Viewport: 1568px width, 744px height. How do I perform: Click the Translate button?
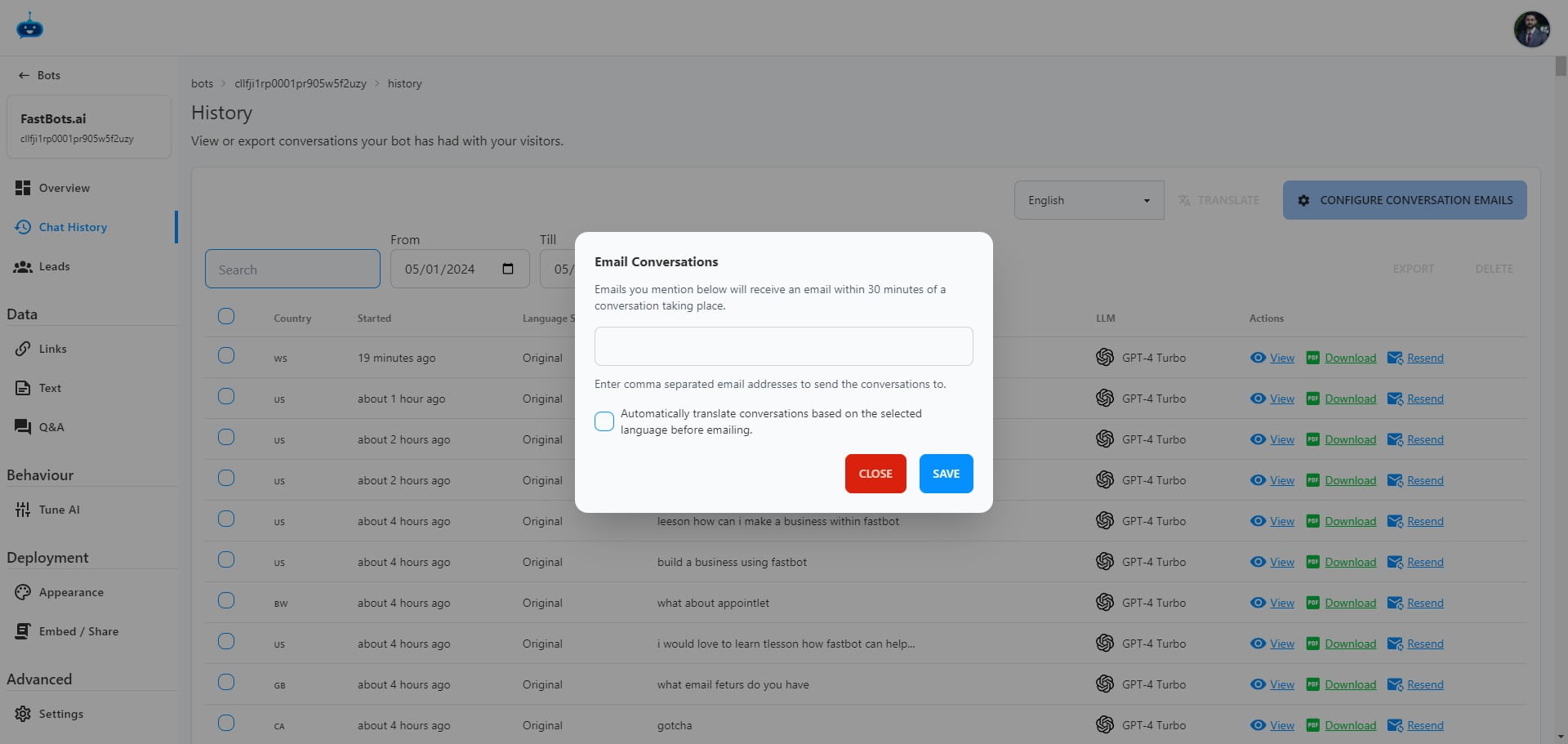point(1218,200)
